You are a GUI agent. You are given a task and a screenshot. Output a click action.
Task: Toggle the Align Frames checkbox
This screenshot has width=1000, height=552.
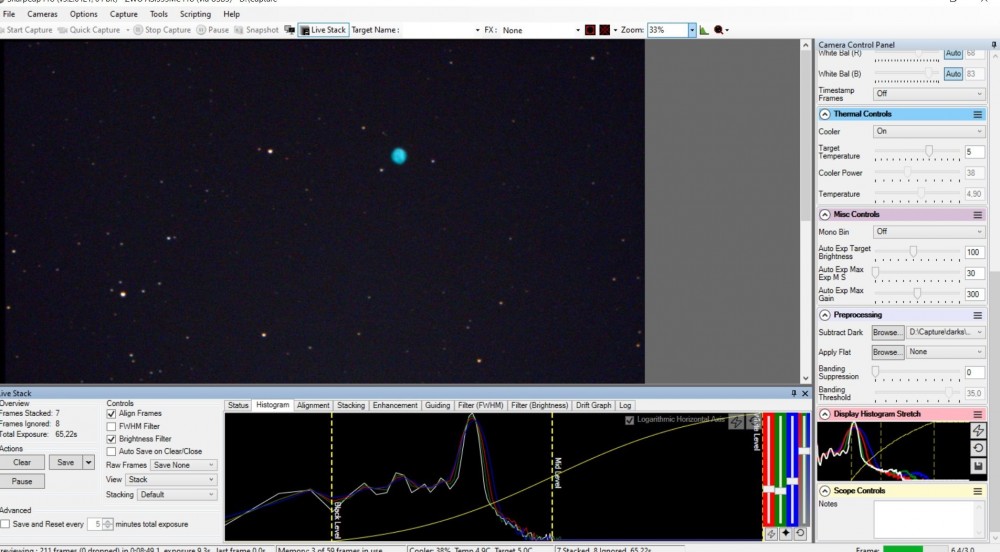click(x=112, y=414)
